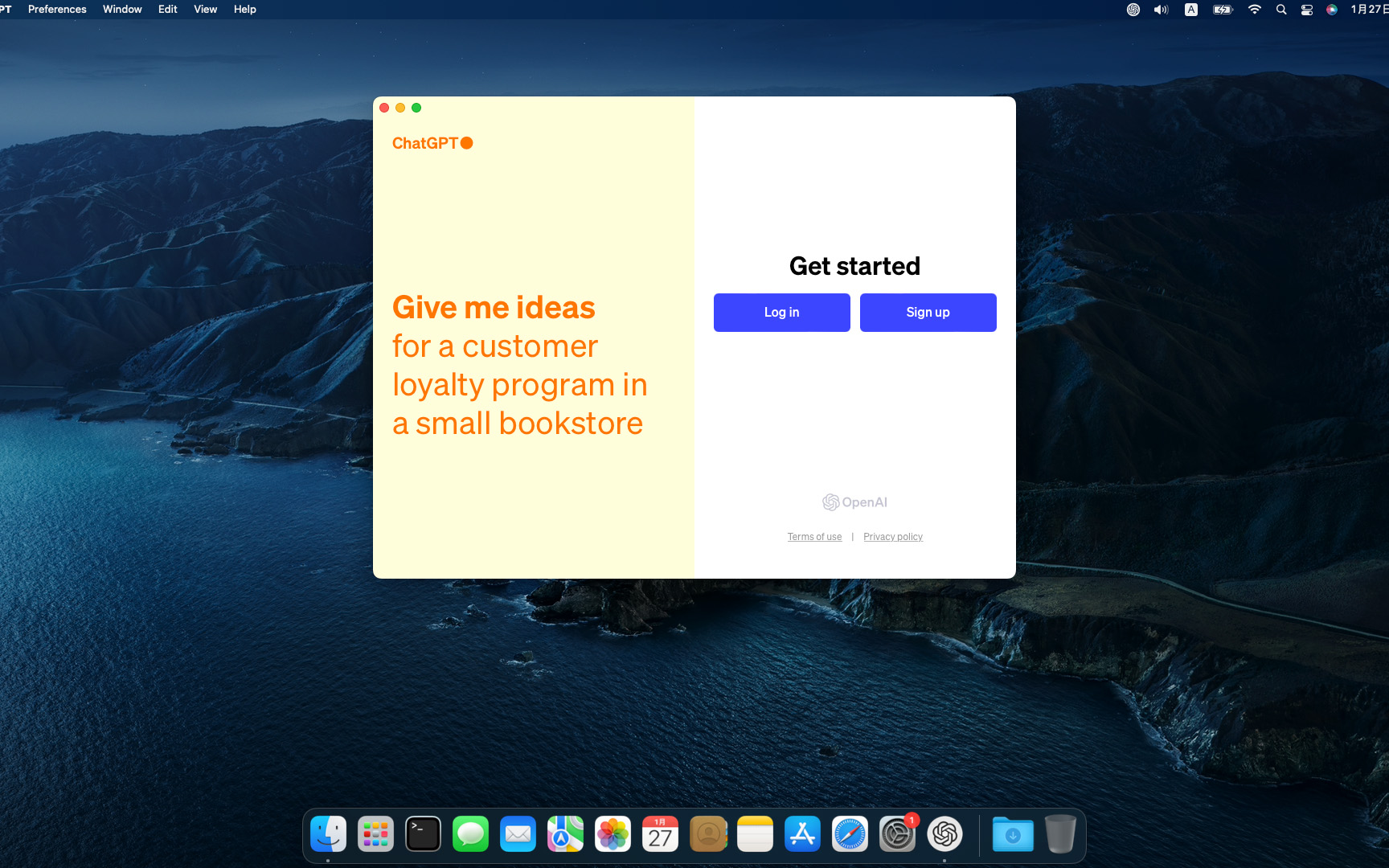Screen dimensions: 1389x868
Task: Open Launchpad from the Dock
Action: click(x=375, y=834)
